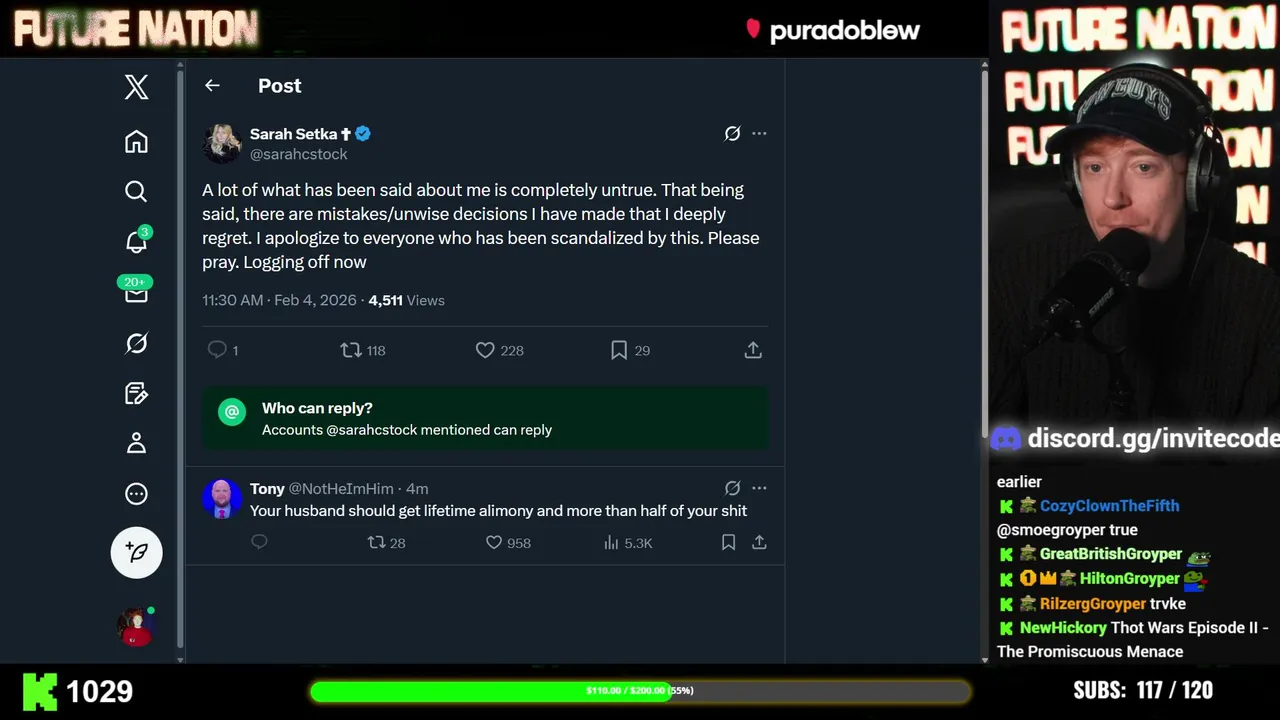Open the Lists icon in sidebar

click(x=136, y=393)
